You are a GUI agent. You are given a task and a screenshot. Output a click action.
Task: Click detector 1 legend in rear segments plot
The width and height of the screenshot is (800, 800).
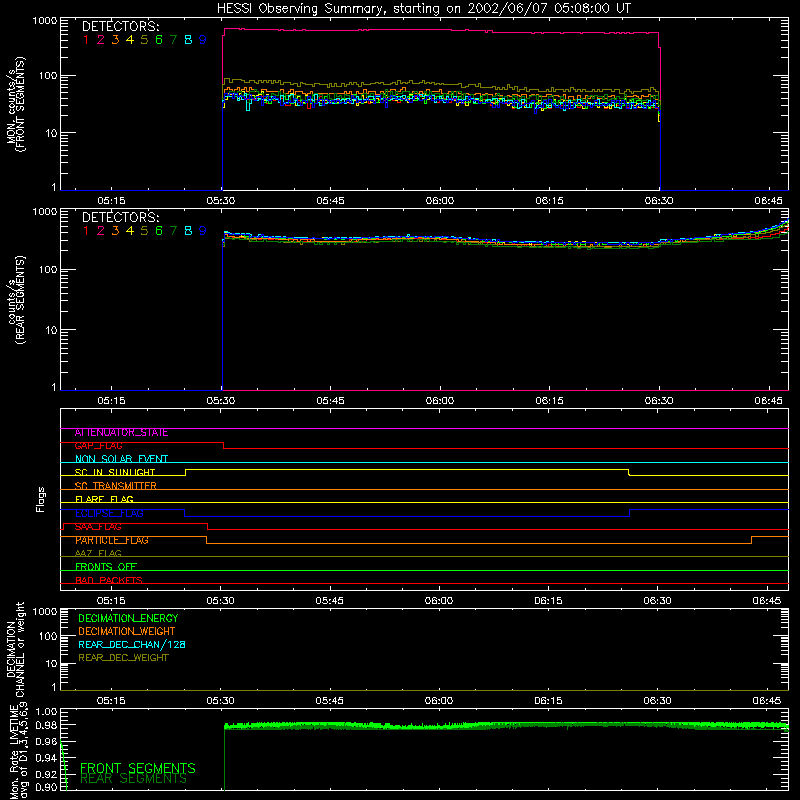[86, 231]
